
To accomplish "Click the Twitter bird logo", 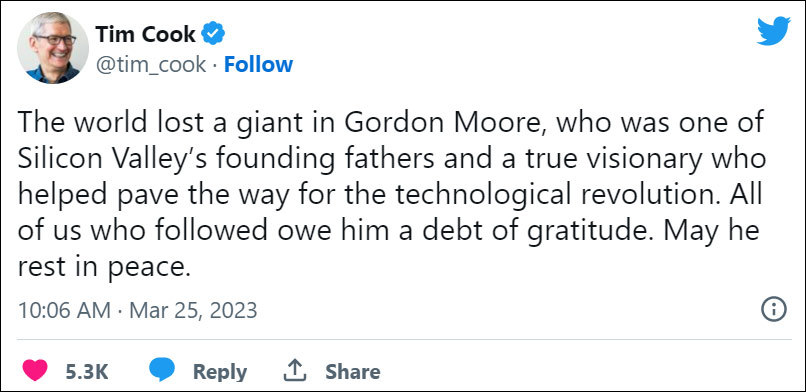I will click(773, 31).
